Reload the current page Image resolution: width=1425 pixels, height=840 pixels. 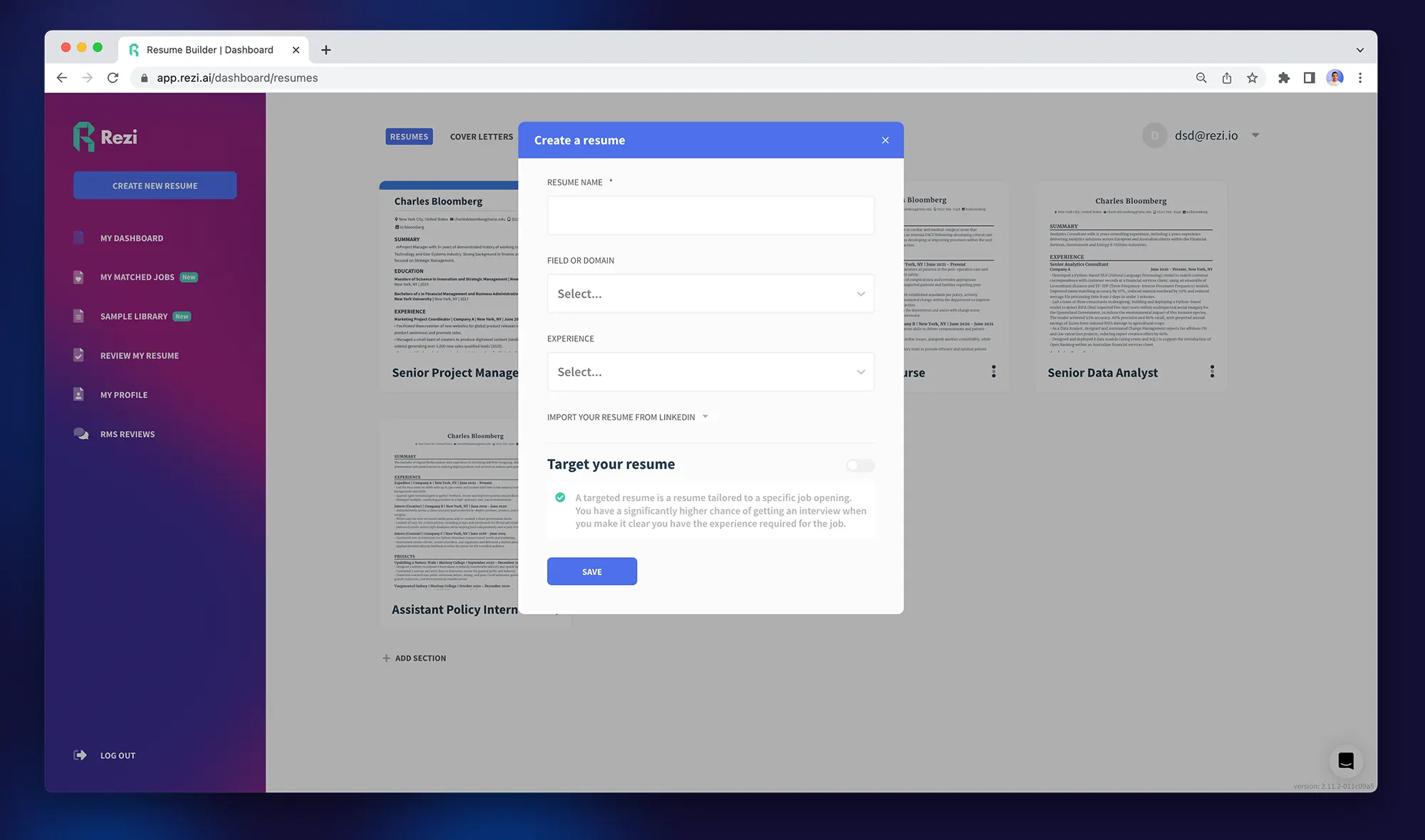pyautogui.click(x=113, y=78)
